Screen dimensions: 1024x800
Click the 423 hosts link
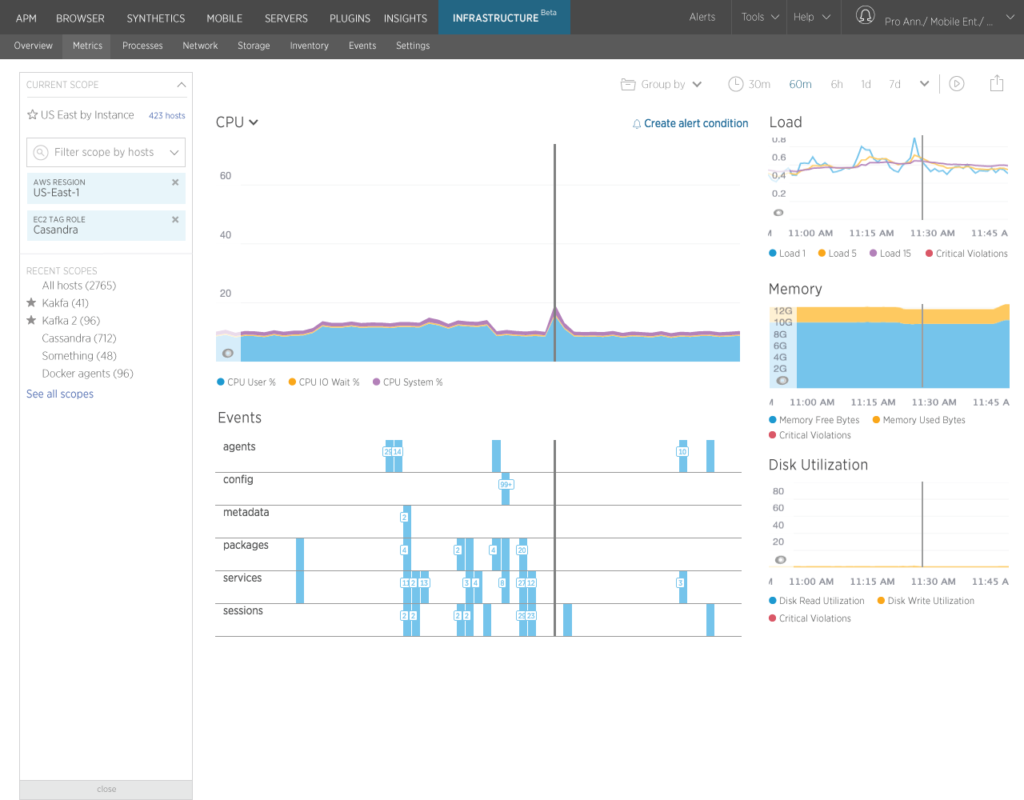coord(166,115)
